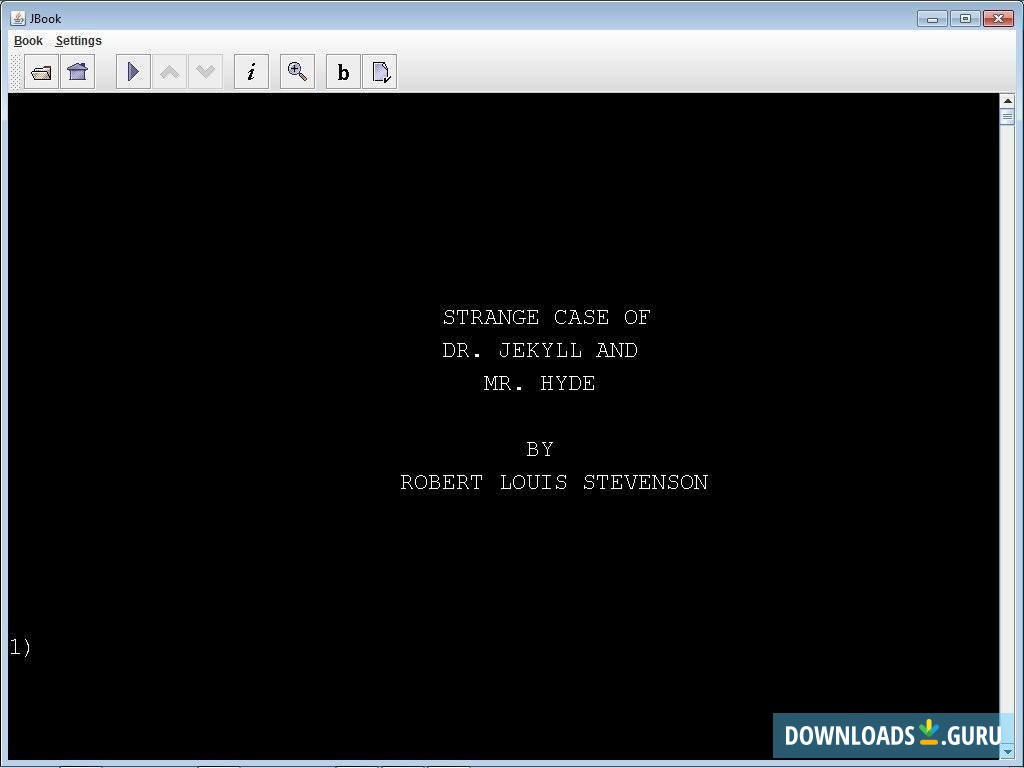Click the toolbar drag handle grip
The image size is (1024, 768).
point(16,72)
